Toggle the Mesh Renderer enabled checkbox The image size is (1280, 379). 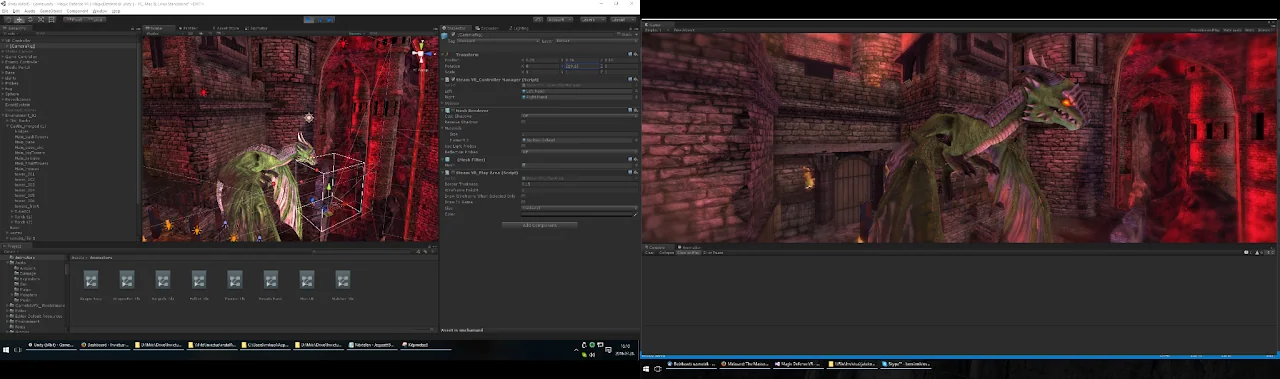453,109
